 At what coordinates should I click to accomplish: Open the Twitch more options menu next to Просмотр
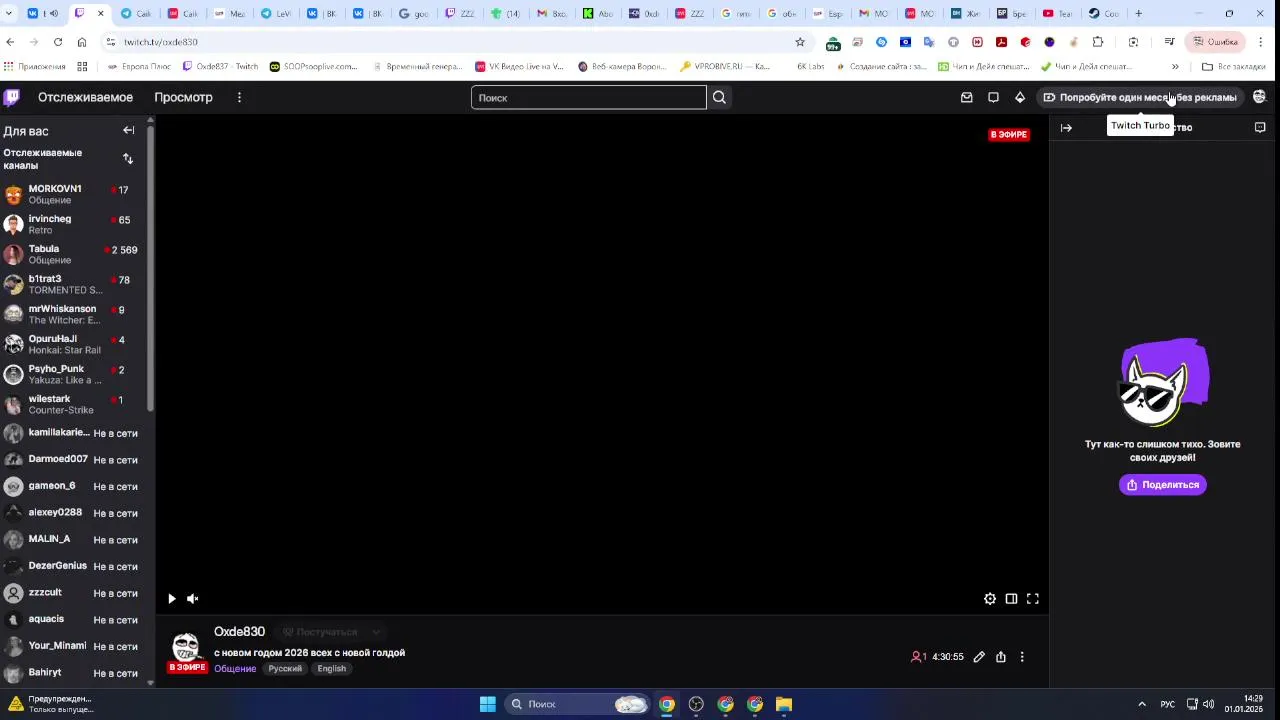(x=239, y=97)
